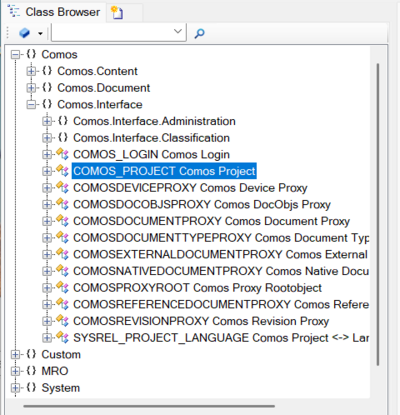The height and width of the screenshot is (415, 400).
Task: Click the class icon beside COMOSREFERENCEDOCUMENTPROXY
Action: click(x=62, y=304)
